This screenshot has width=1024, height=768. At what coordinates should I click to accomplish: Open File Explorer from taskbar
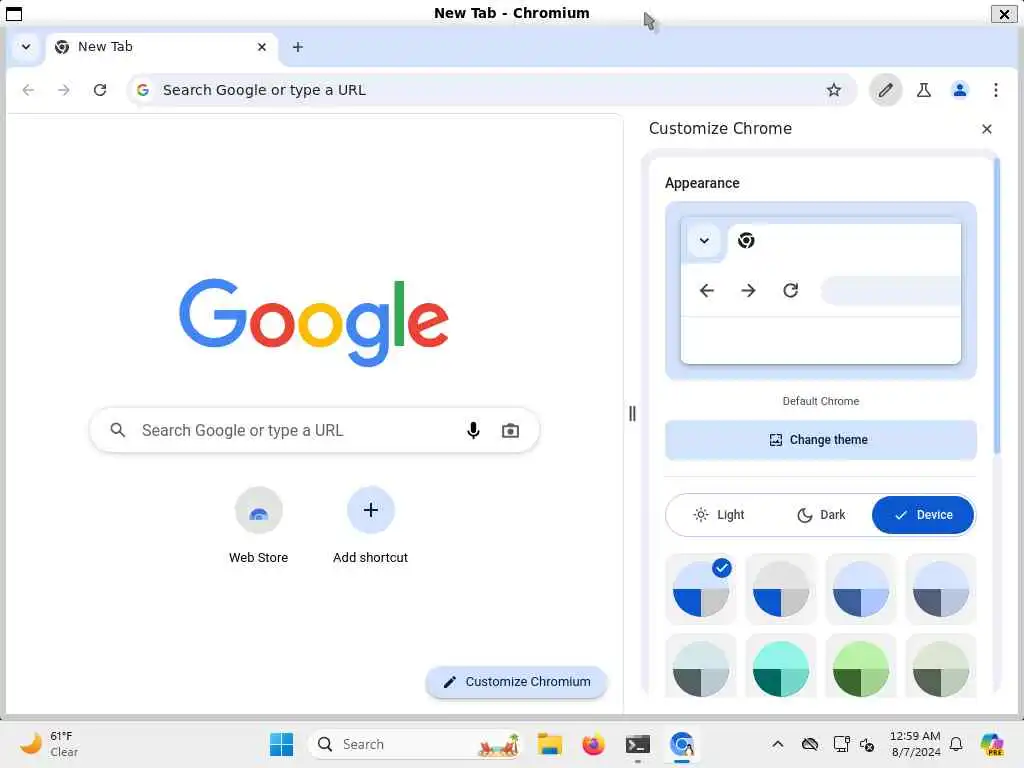[549, 744]
